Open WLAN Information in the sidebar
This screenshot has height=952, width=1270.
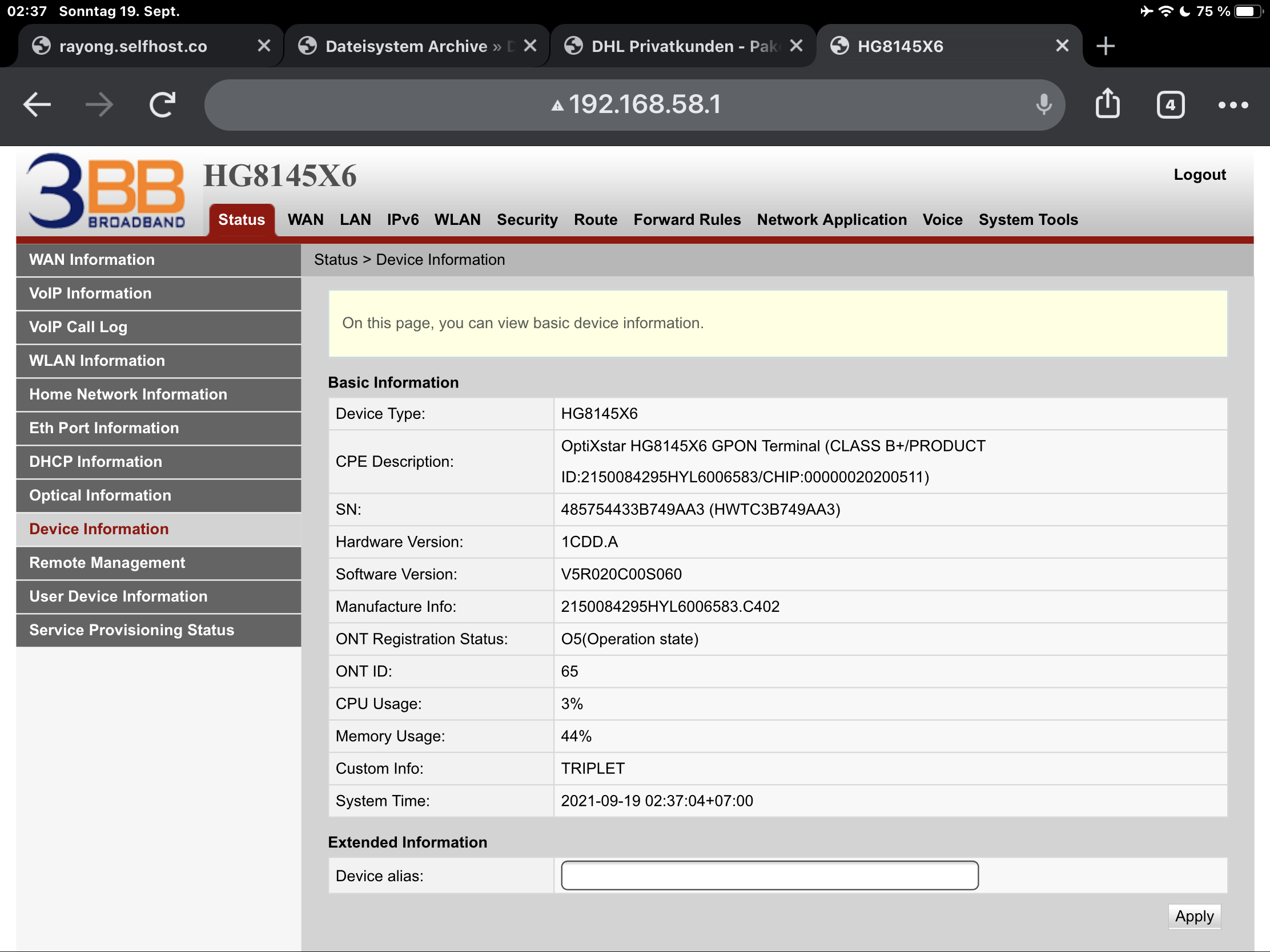(x=158, y=361)
